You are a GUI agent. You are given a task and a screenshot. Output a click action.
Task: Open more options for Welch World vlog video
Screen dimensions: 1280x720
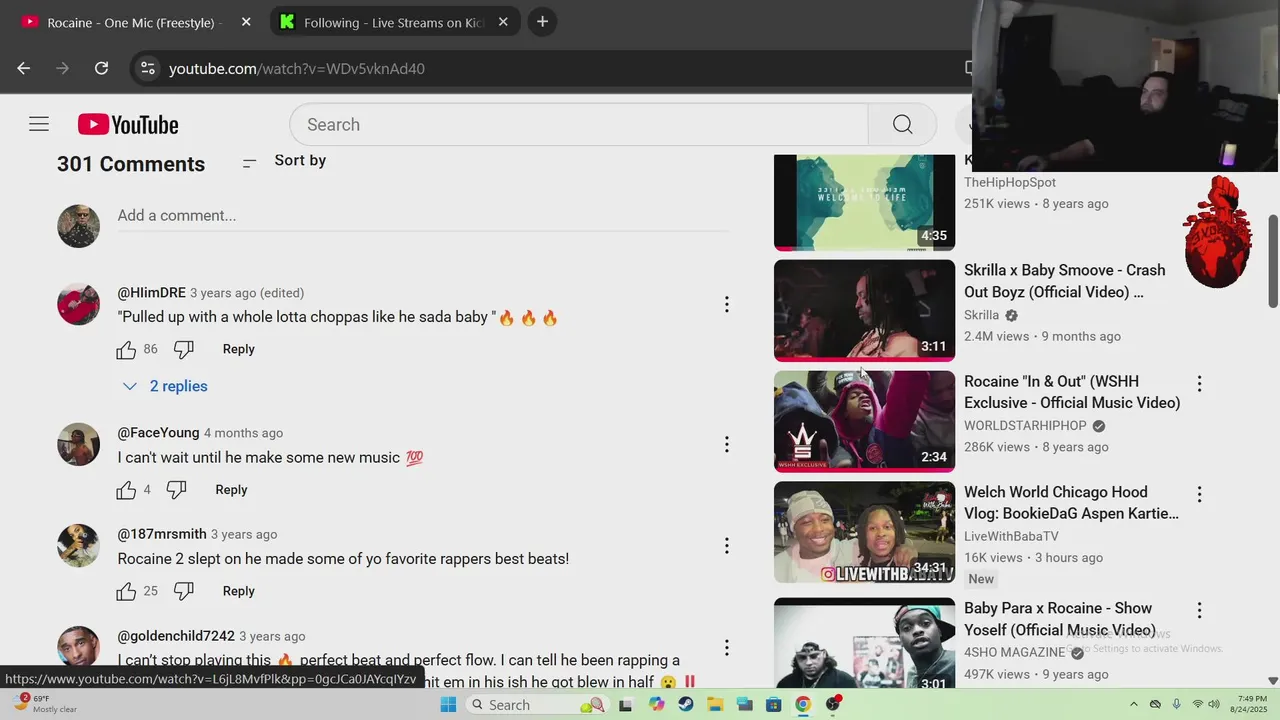1199,494
